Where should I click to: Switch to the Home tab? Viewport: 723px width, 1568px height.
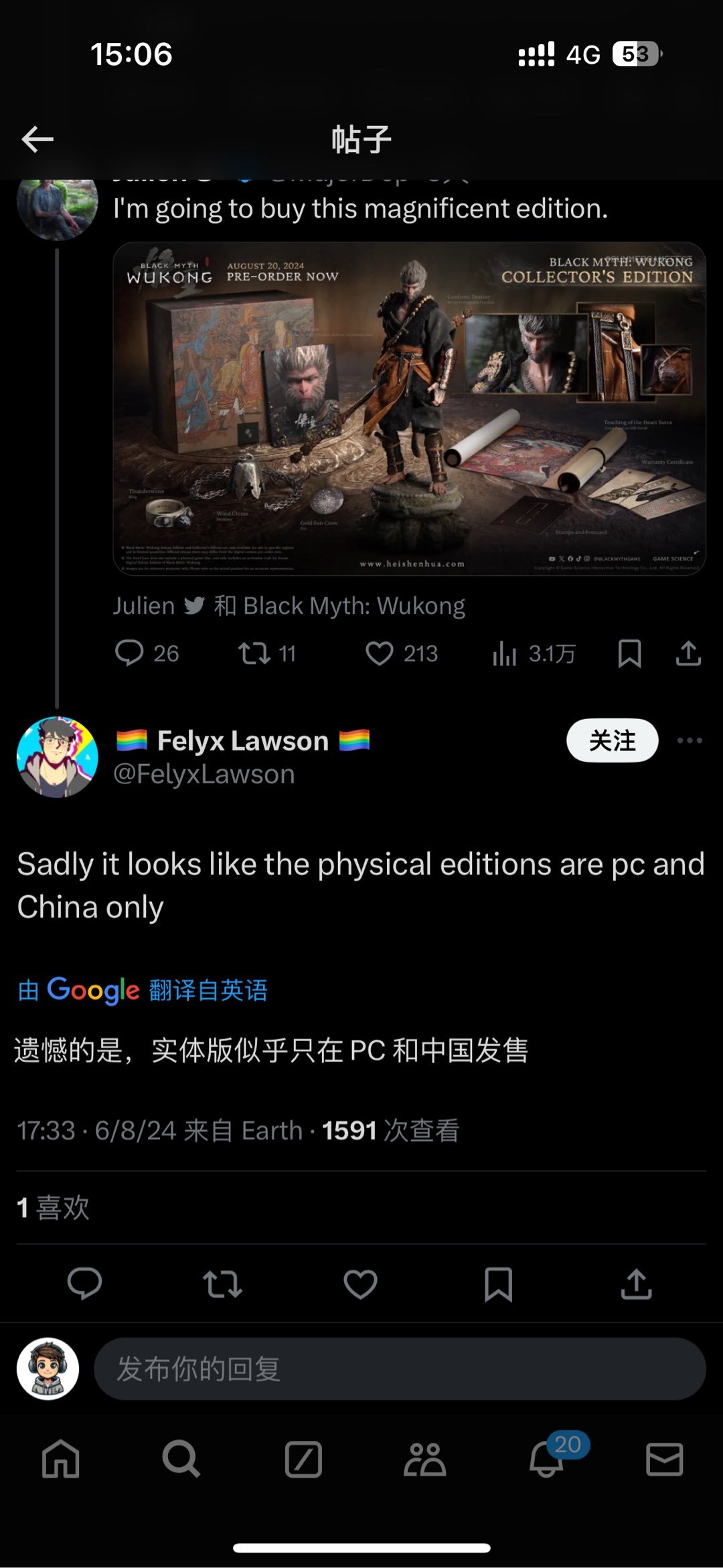[61, 1460]
